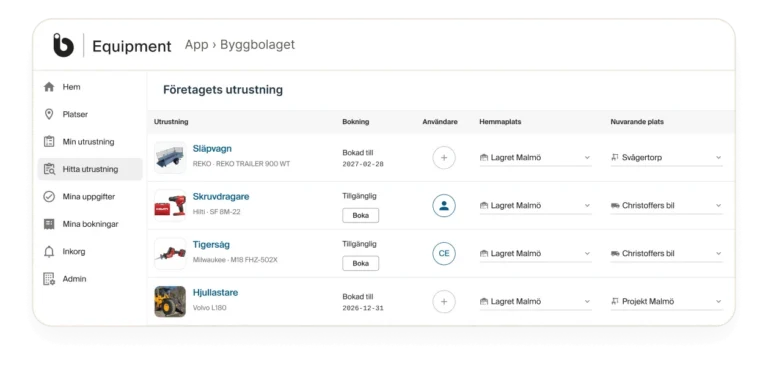This screenshot has height=373, width=768.
Task: Click Boka button for Skruvdragare
Action: [360, 215]
